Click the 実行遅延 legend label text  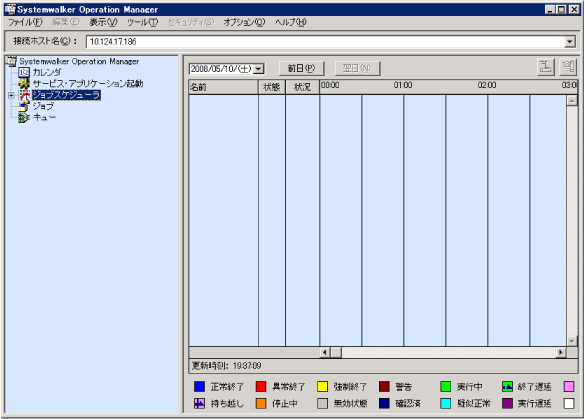click(x=534, y=403)
